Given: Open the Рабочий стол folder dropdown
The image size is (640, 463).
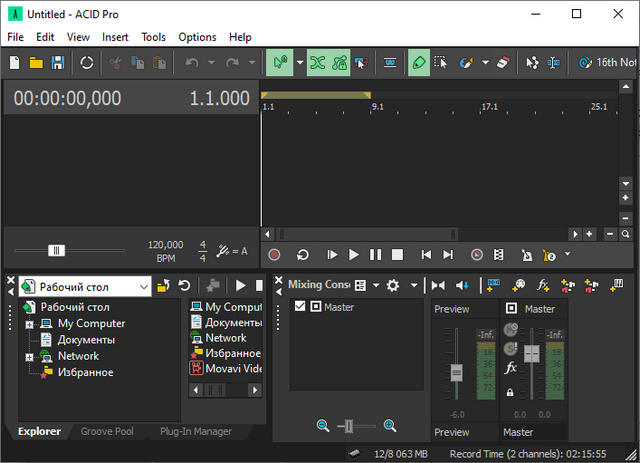Looking at the screenshot, I should click(143, 286).
